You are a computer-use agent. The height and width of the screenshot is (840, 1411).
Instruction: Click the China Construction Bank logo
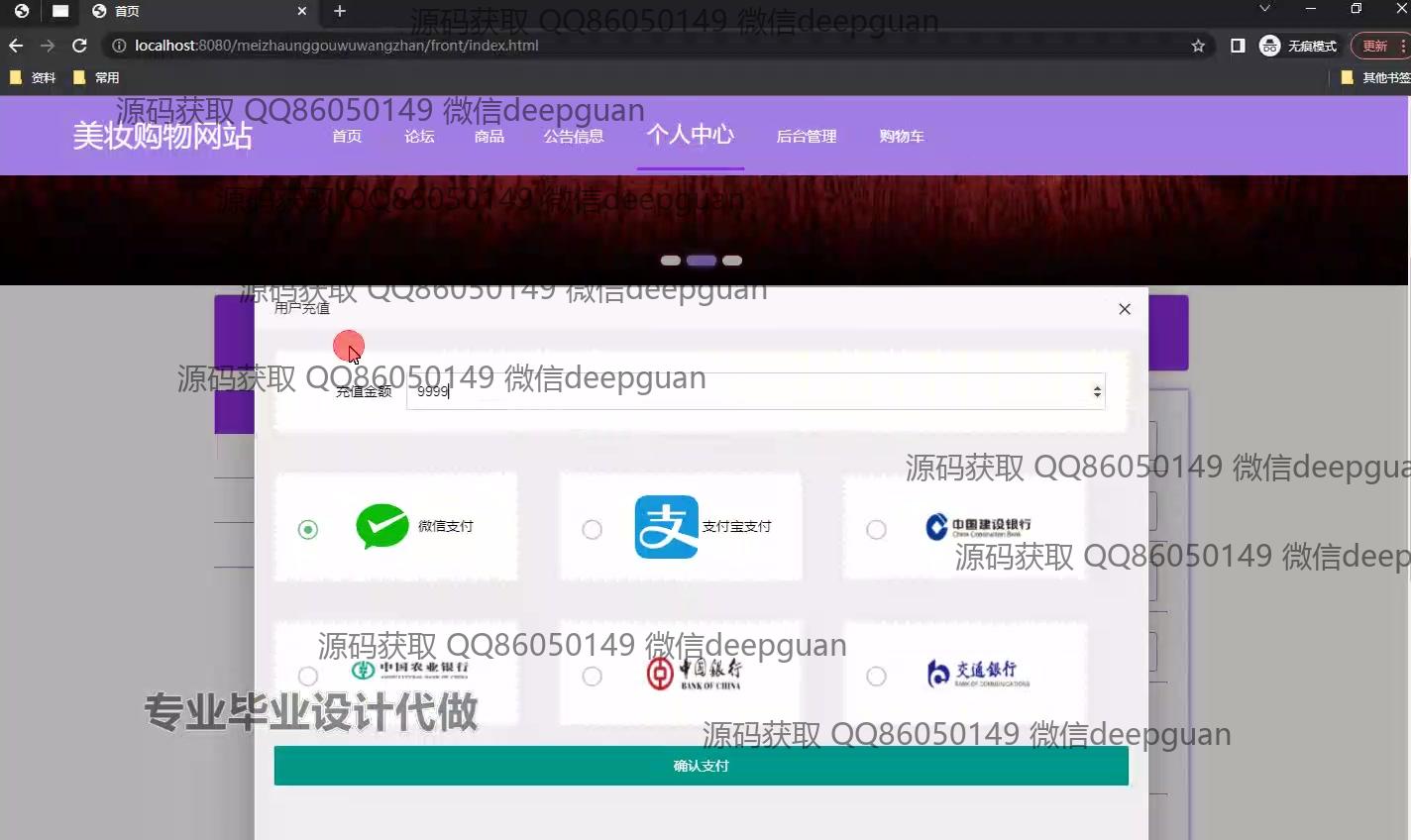pyautogui.click(x=978, y=526)
